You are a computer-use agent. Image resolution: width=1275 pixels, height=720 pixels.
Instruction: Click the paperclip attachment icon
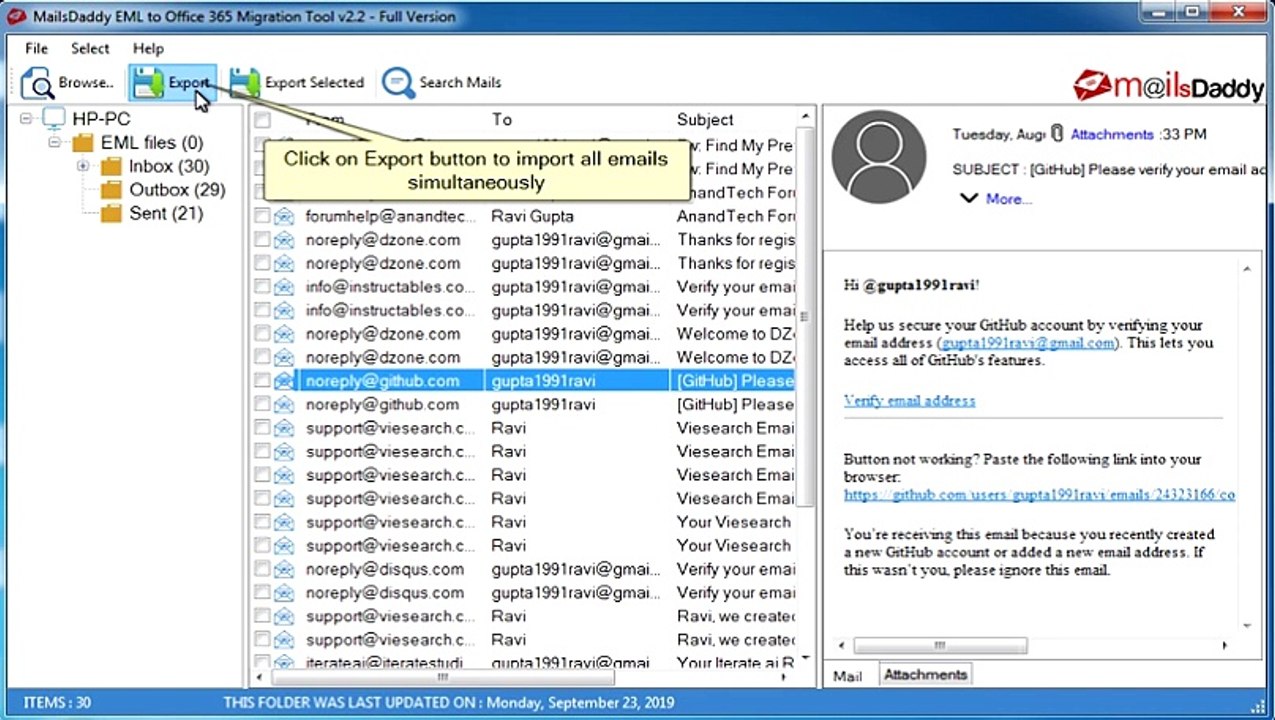1057,134
